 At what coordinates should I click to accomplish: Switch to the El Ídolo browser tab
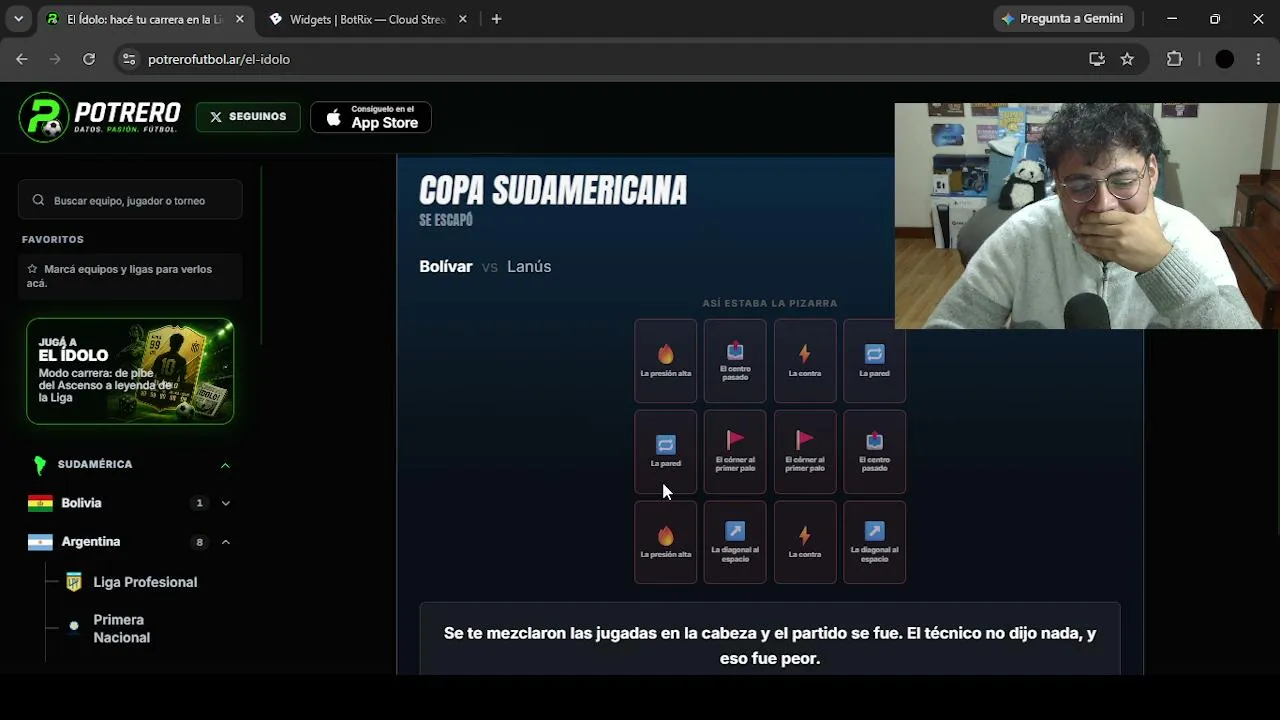coord(146,19)
